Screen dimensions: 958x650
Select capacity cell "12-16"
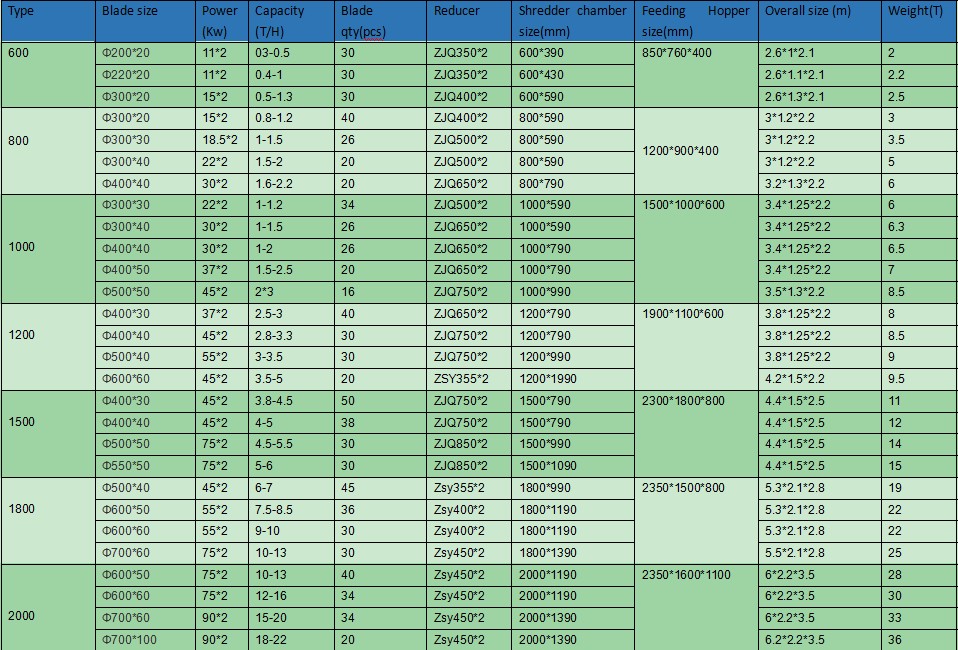[x=291, y=596]
